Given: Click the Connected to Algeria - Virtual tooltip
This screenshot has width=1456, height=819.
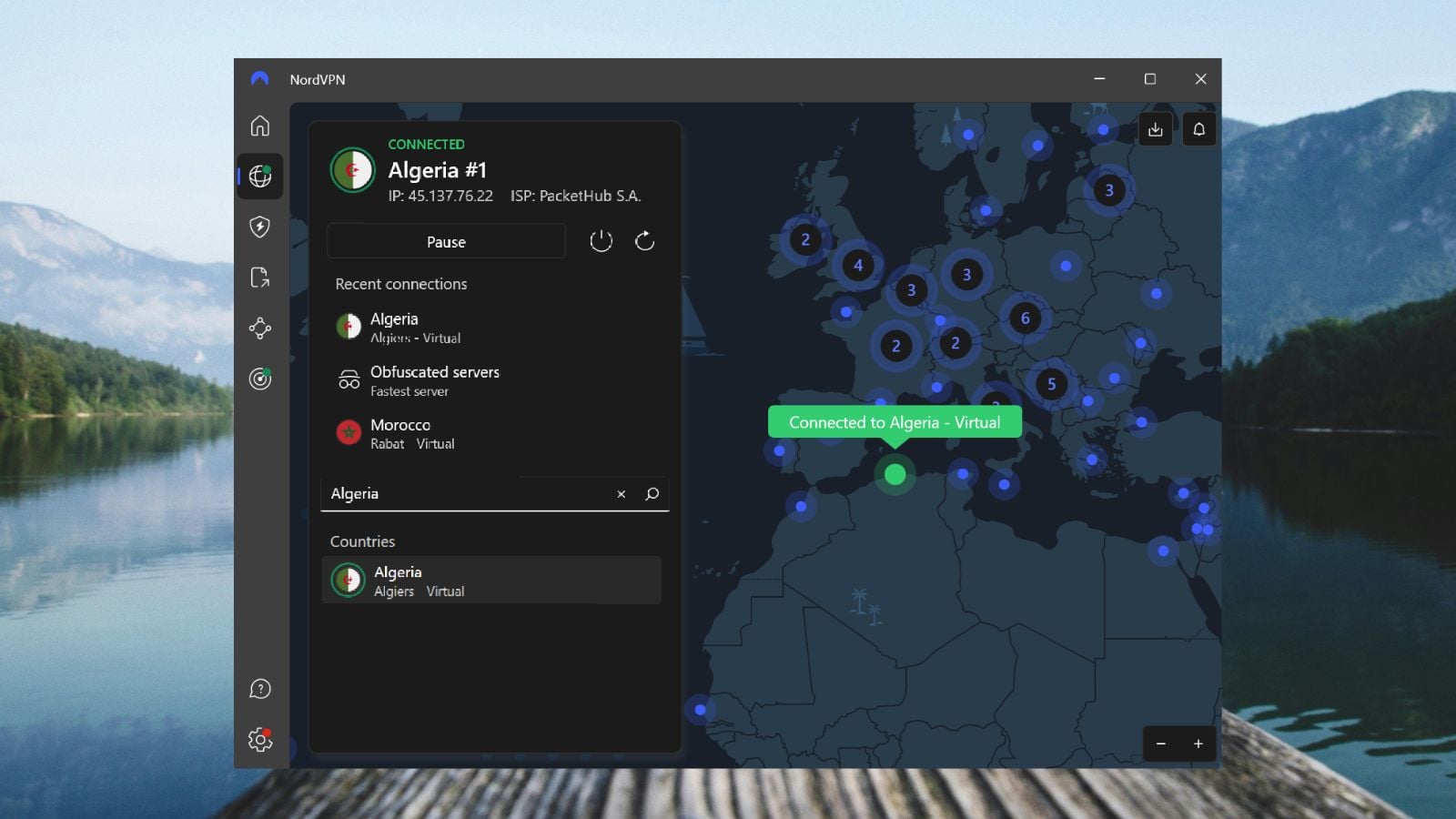Looking at the screenshot, I should 895,422.
